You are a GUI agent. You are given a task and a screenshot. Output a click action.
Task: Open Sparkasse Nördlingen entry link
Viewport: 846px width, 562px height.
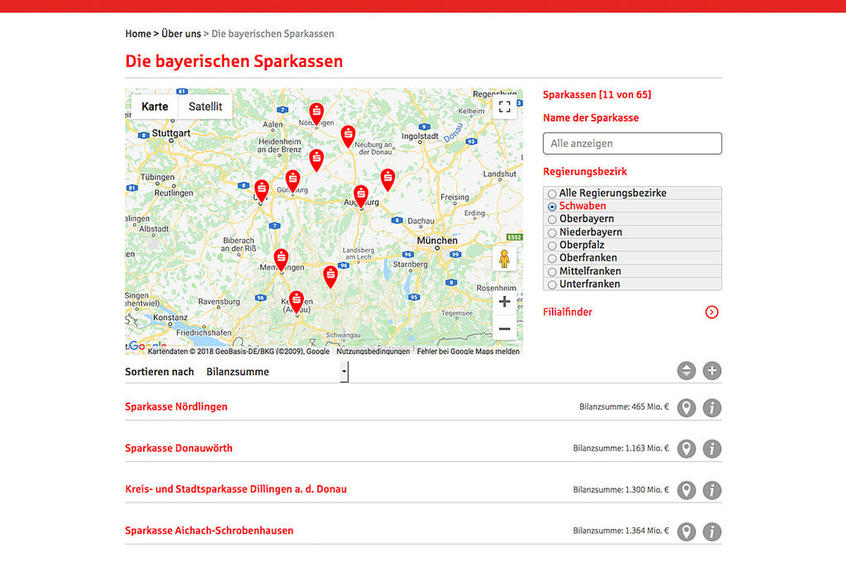tap(176, 407)
